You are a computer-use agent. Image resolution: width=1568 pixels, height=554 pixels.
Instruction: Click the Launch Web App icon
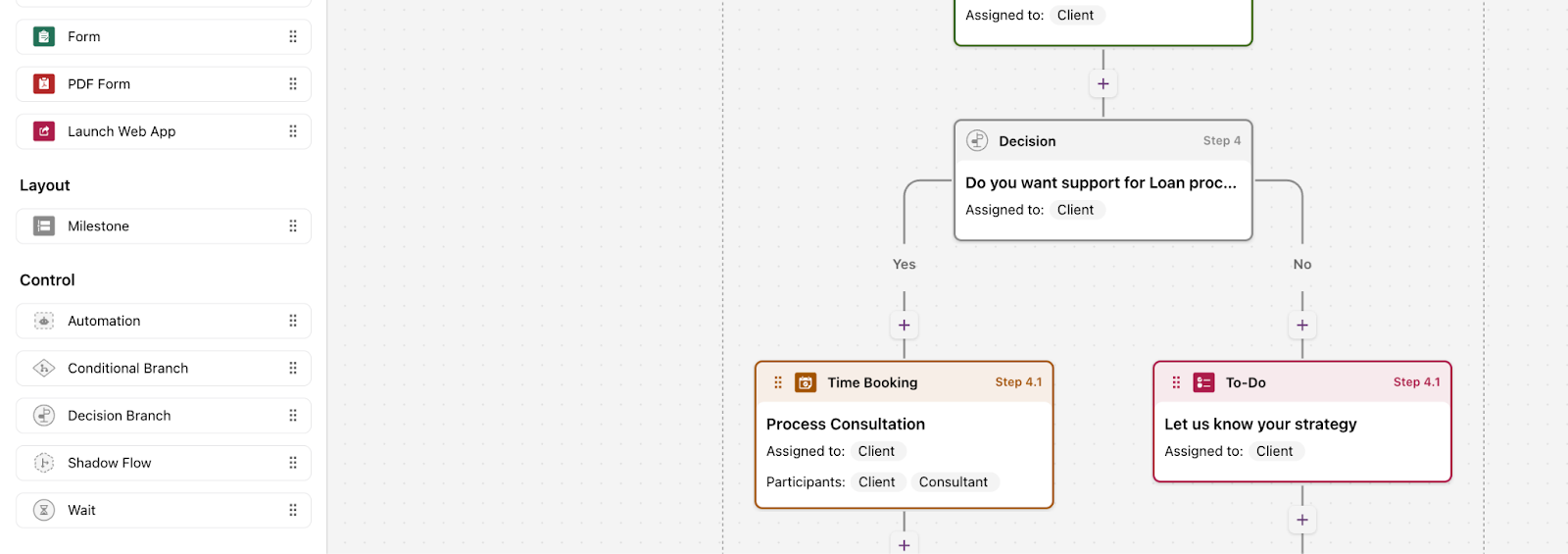[44, 131]
